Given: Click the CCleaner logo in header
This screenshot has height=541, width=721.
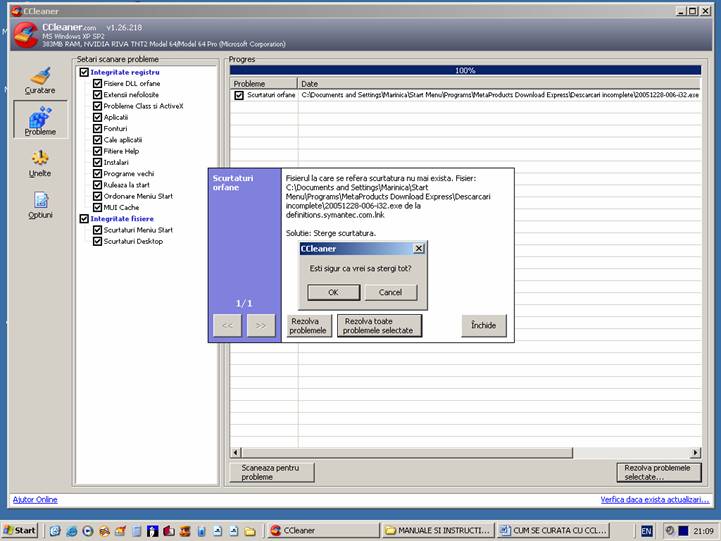Looking at the screenshot, I should 24,34.
